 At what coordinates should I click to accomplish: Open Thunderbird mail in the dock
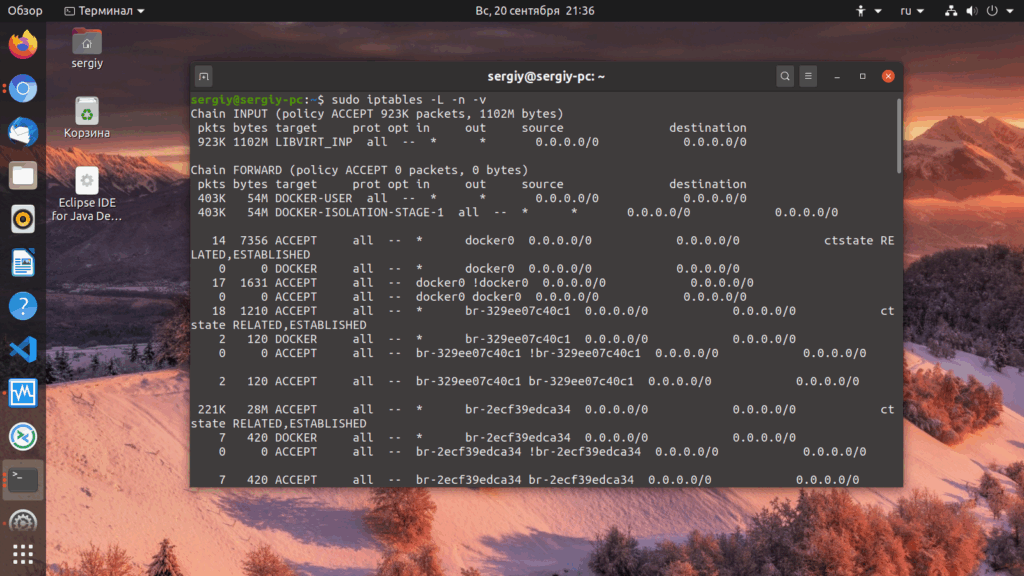click(23, 132)
